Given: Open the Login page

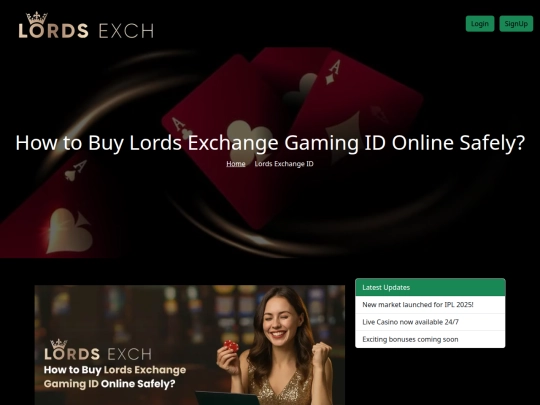Looking at the screenshot, I should pos(480,24).
